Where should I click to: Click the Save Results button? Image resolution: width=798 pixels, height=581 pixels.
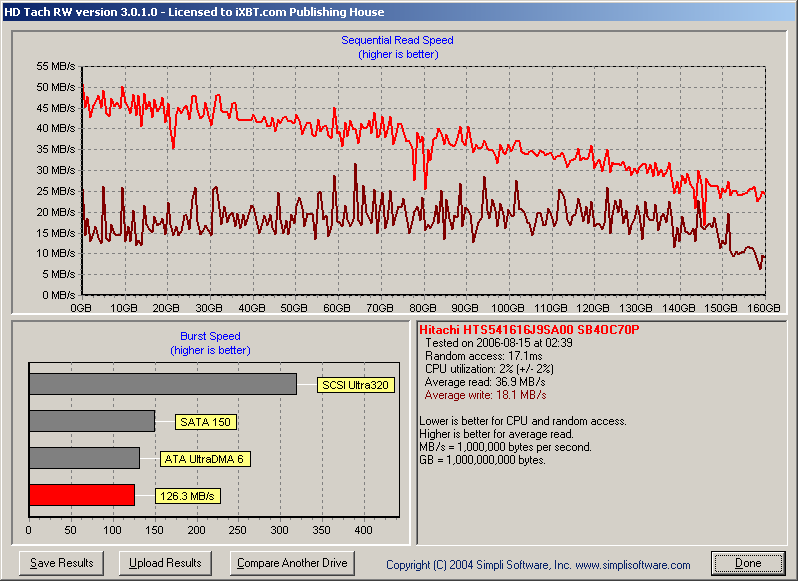click(x=62, y=563)
